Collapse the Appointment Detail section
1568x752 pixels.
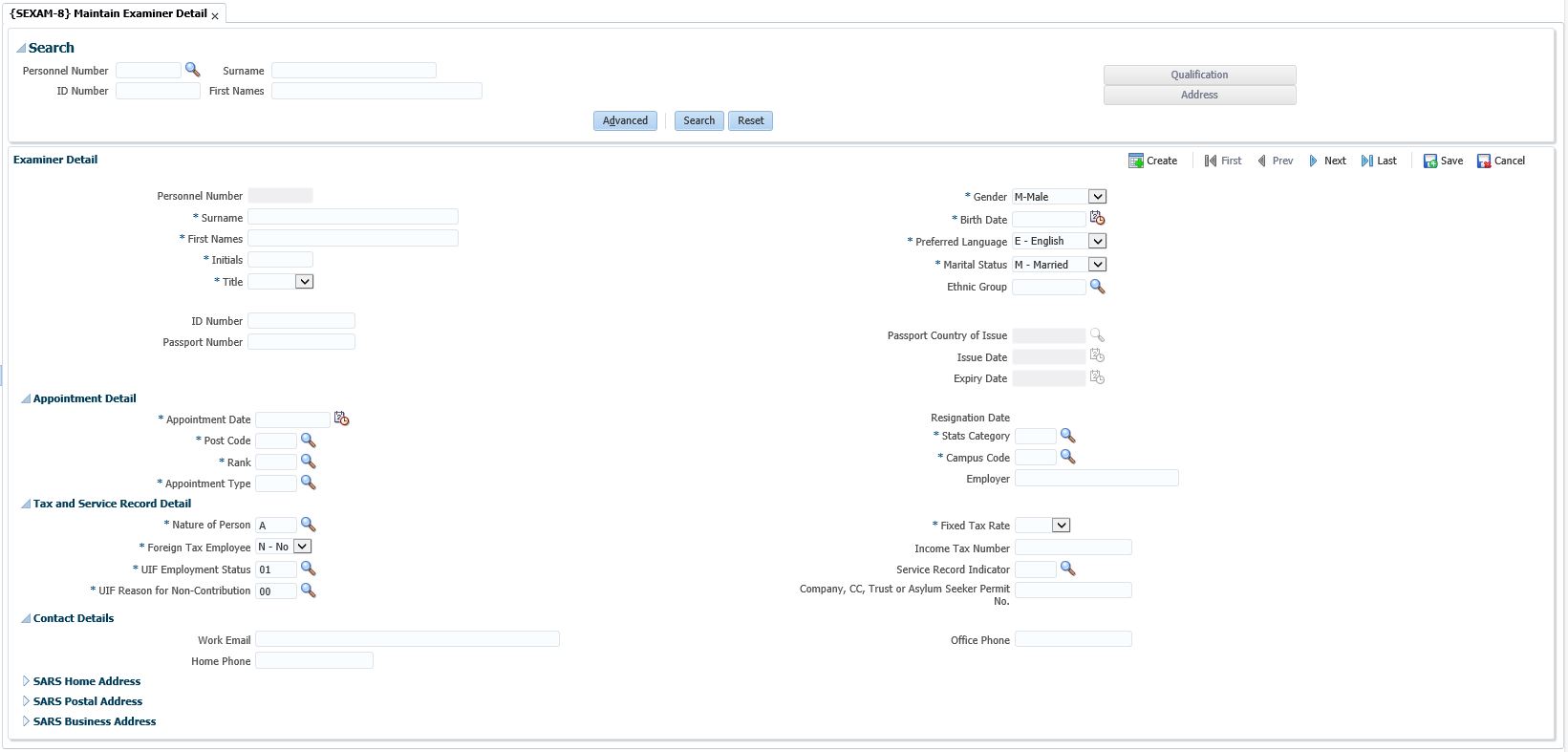(26, 398)
